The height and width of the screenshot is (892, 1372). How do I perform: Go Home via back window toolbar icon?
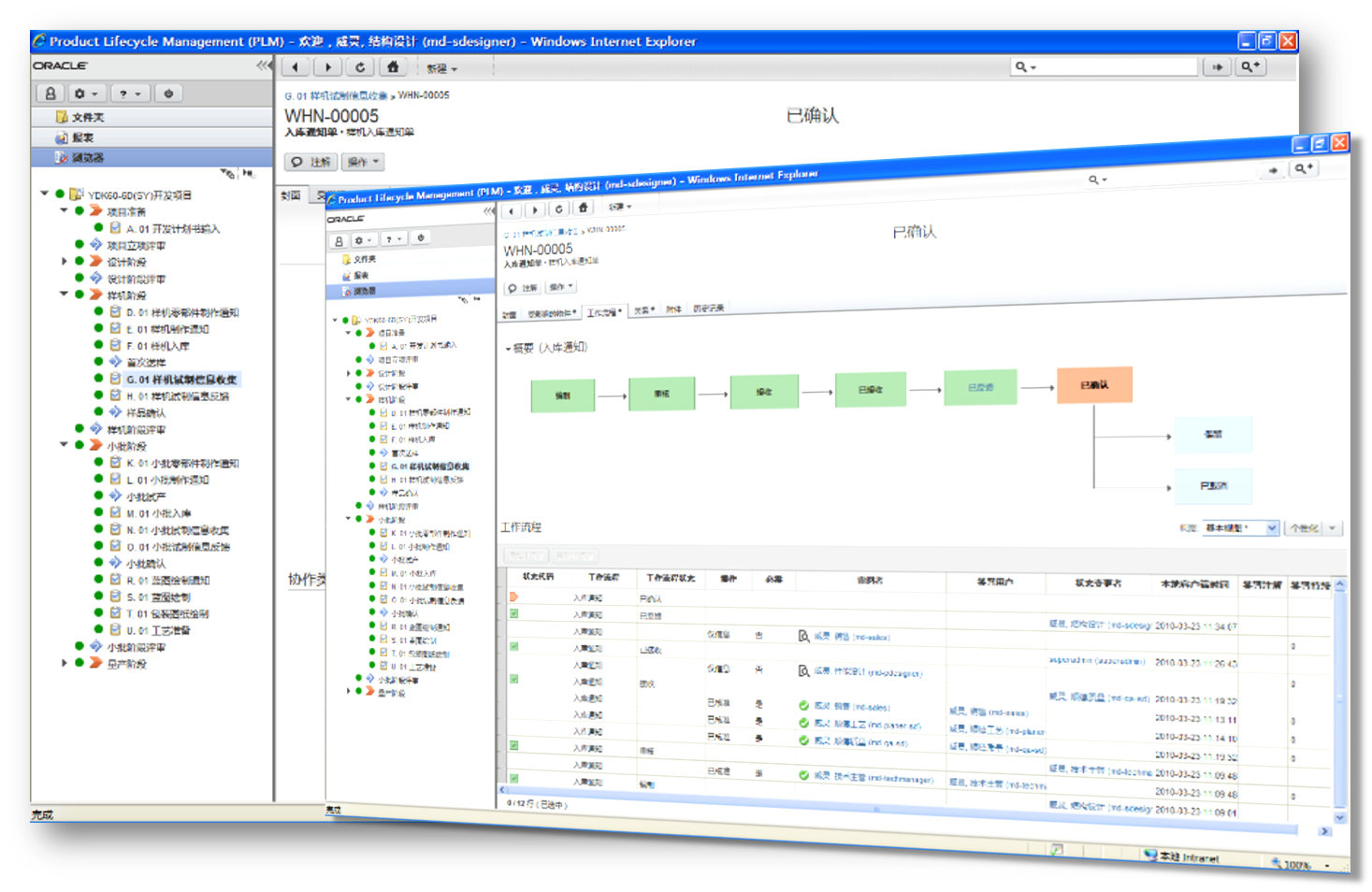coord(393,67)
